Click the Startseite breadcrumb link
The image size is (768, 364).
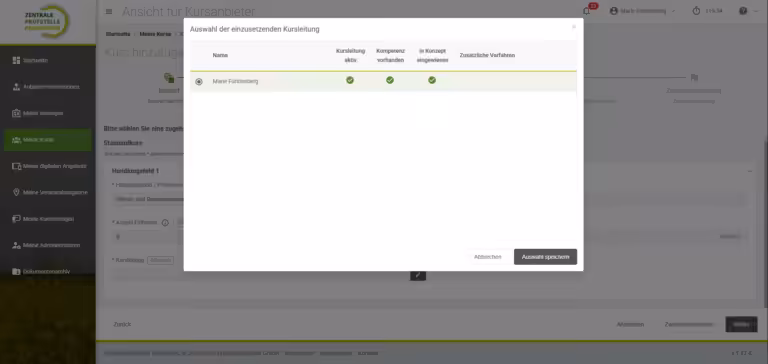click(x=118, y=34)
